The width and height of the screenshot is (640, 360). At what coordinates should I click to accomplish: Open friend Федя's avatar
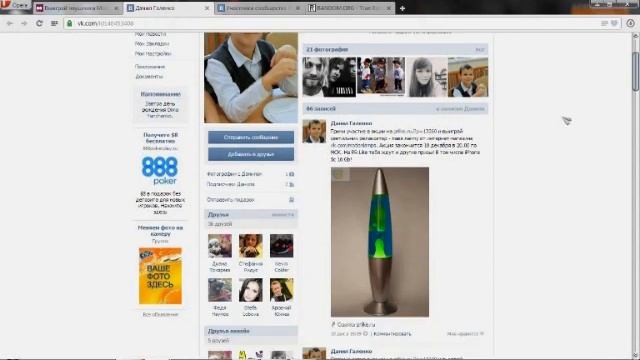click(x=220, y=290)
